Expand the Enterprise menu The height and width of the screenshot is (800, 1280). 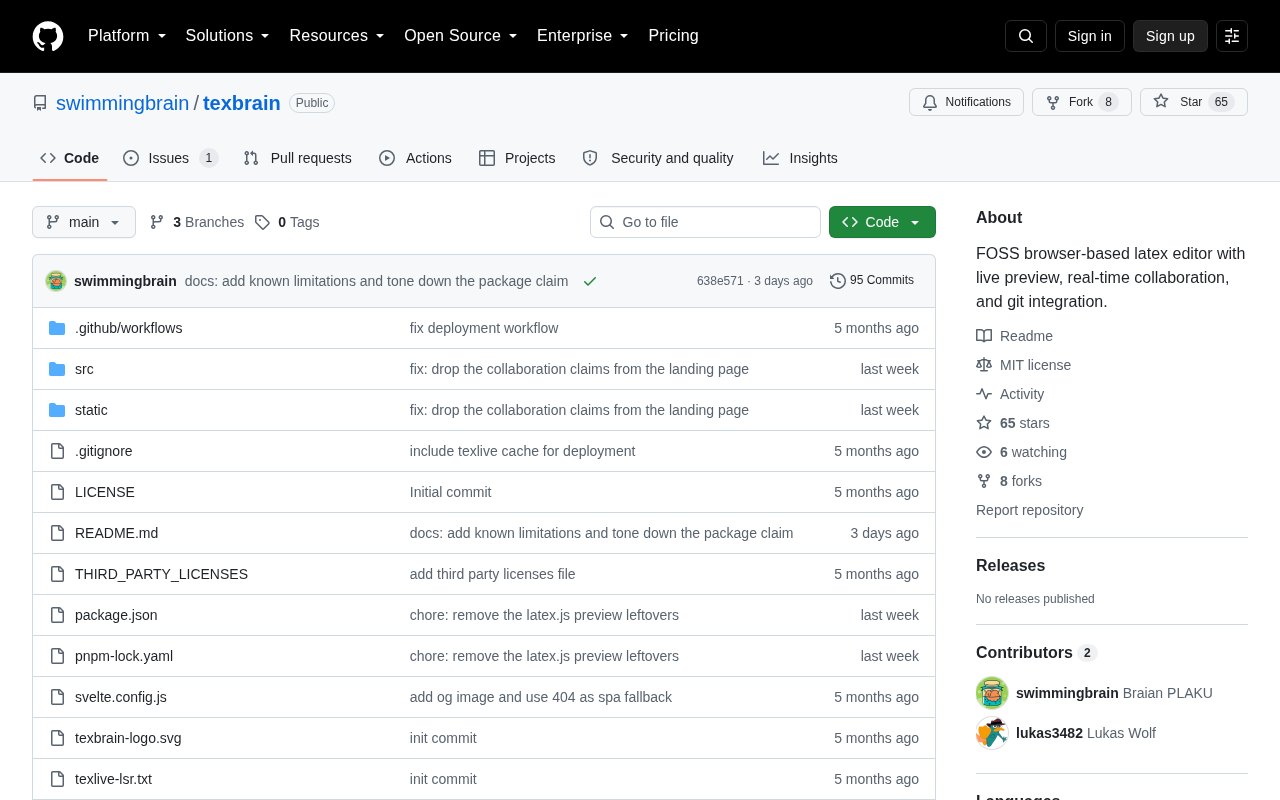tap(583, 36)
